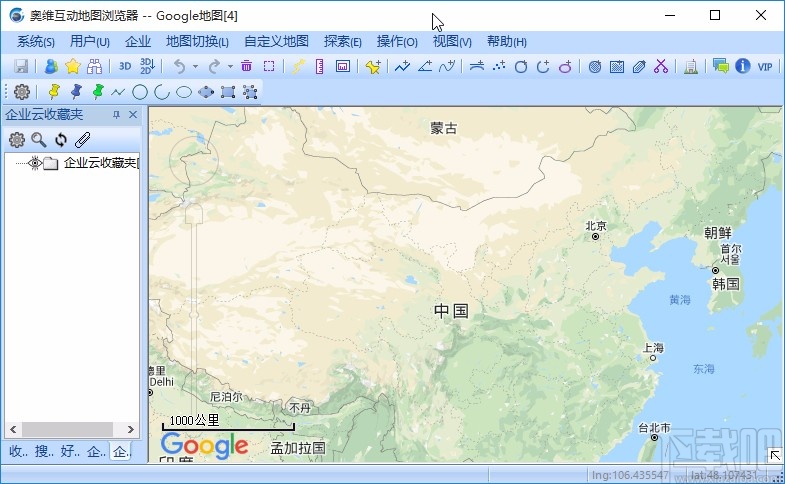Click the panel scrollbar right arrow
Image resolution: width=785 pixels, height=484 pixels.
[131, 429]
